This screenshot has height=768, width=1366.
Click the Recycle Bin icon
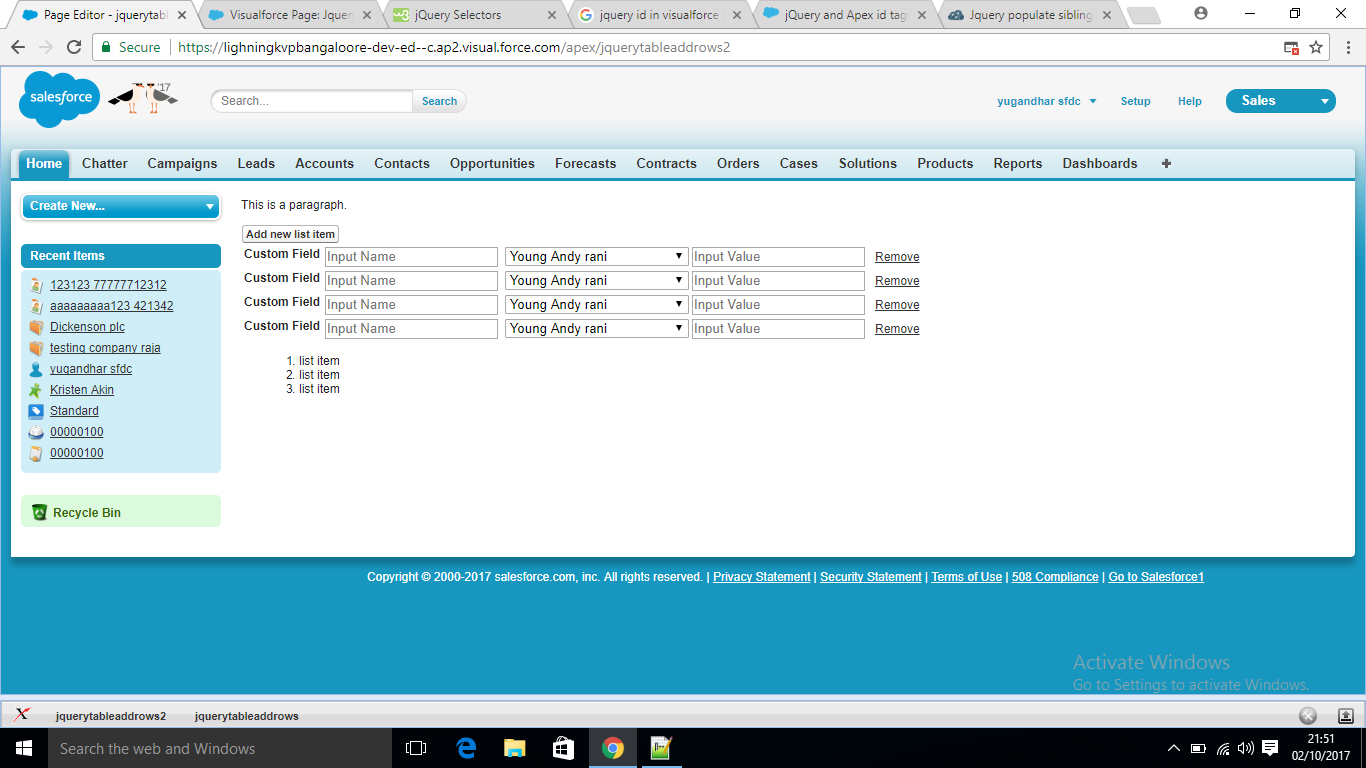(x=39, y=512)
